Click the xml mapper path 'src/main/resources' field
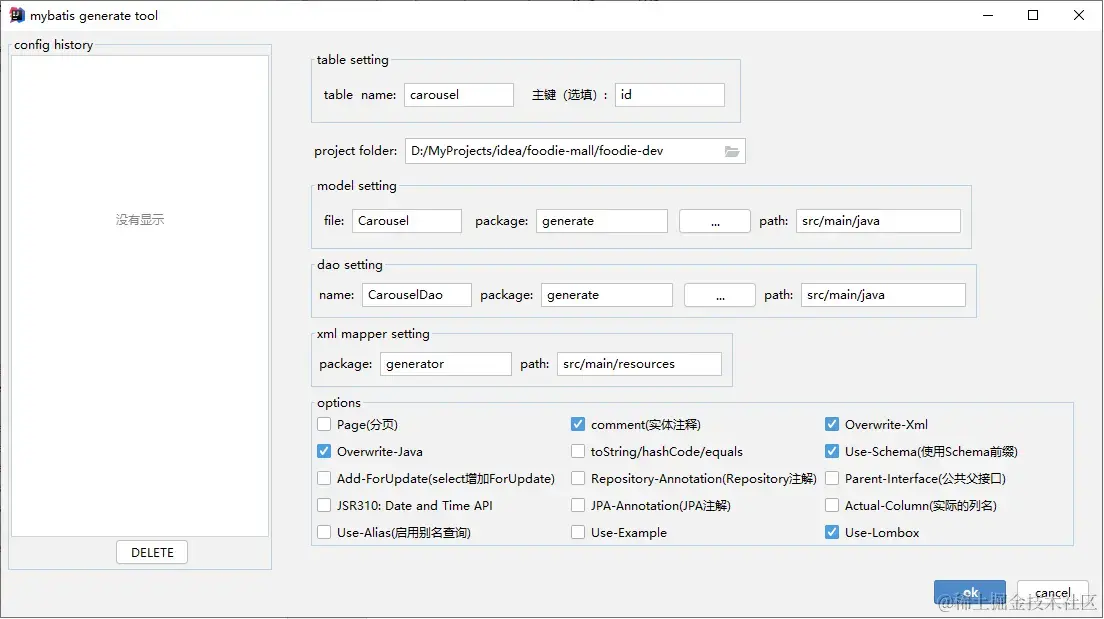1104x619 pixels. tap(639, 364)
